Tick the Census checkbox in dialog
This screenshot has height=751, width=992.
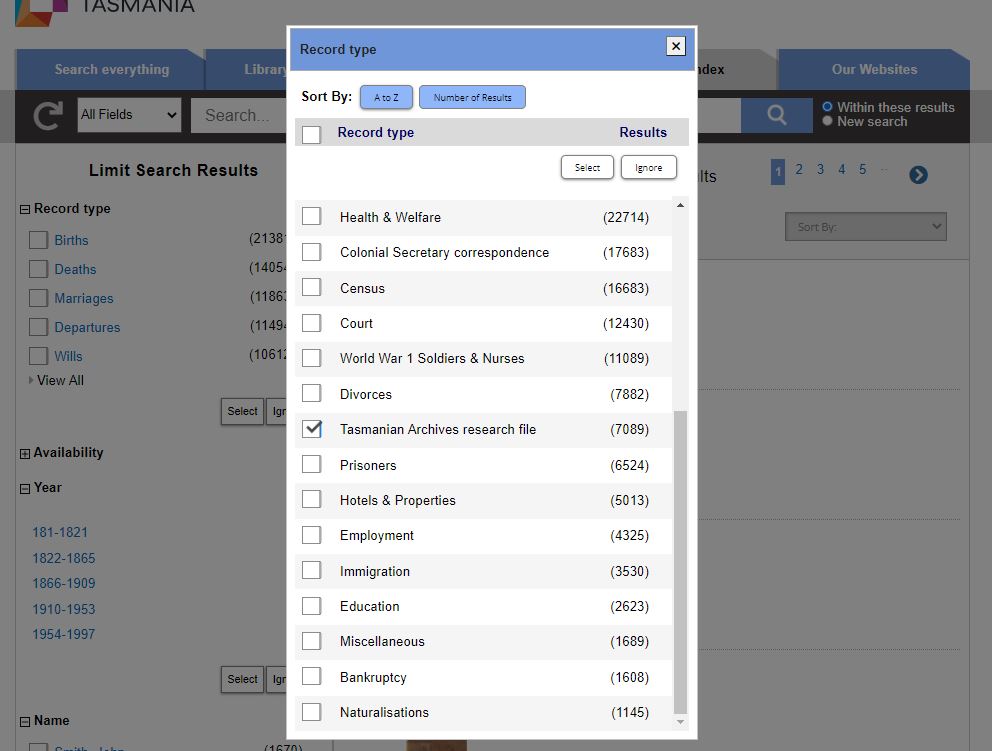click(312, 288)
